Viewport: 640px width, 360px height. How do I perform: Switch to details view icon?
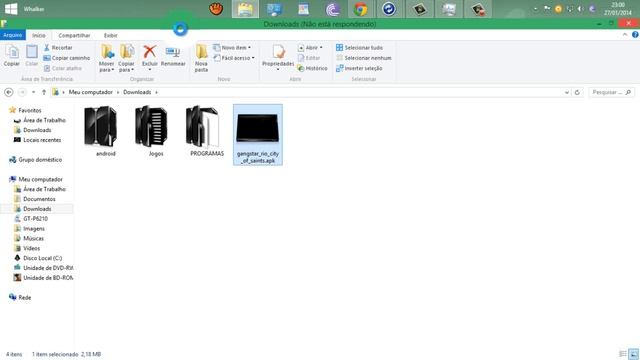623,354
